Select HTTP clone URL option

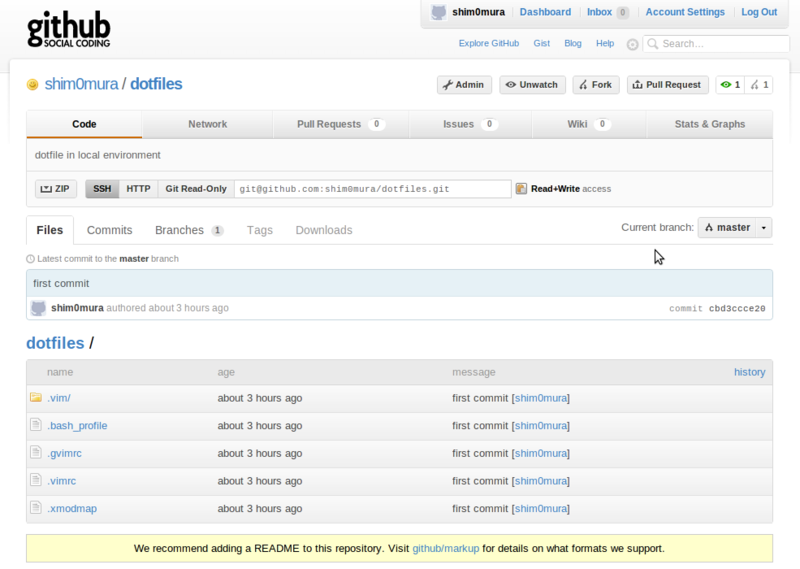click(x=138, y=189)
